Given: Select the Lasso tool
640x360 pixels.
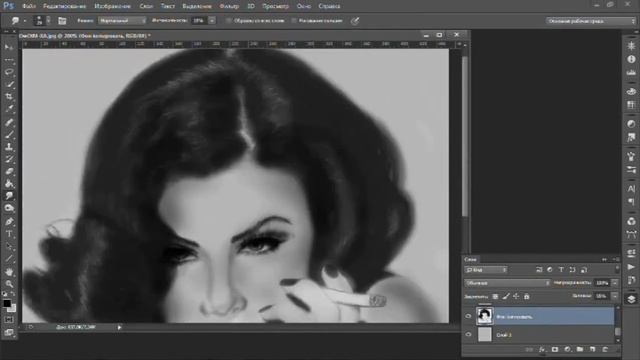Looking at the screenshot, I should pyautogui.click(x=9, y=72).
